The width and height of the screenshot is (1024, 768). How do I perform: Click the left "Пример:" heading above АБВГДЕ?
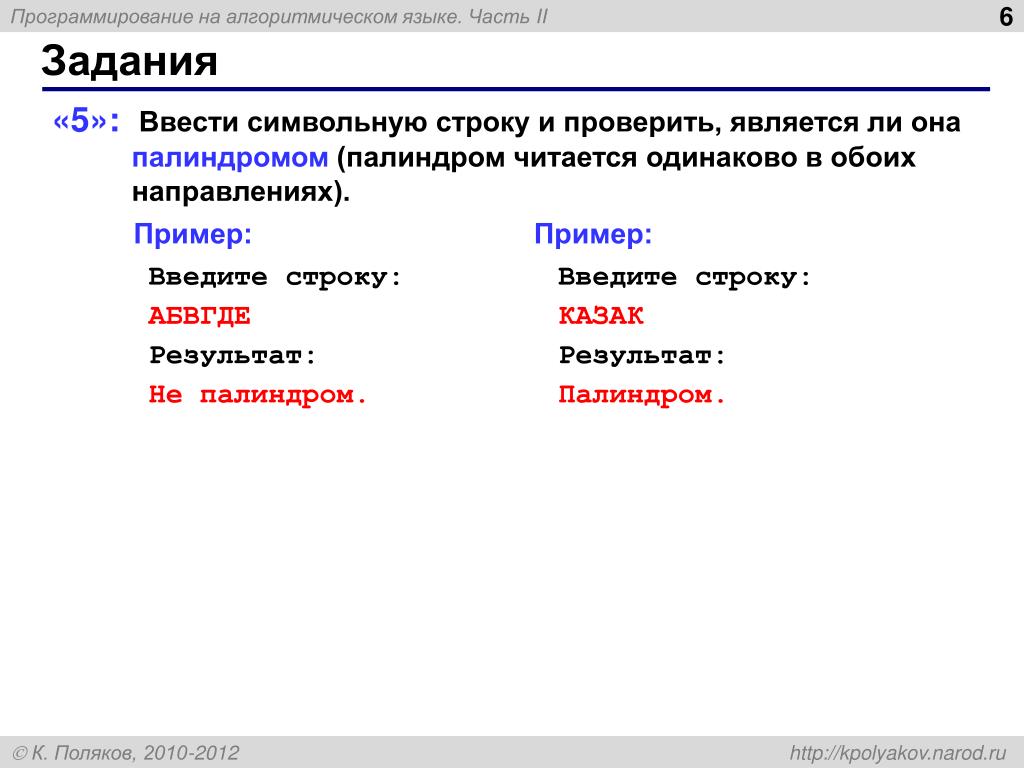(193, 234)
